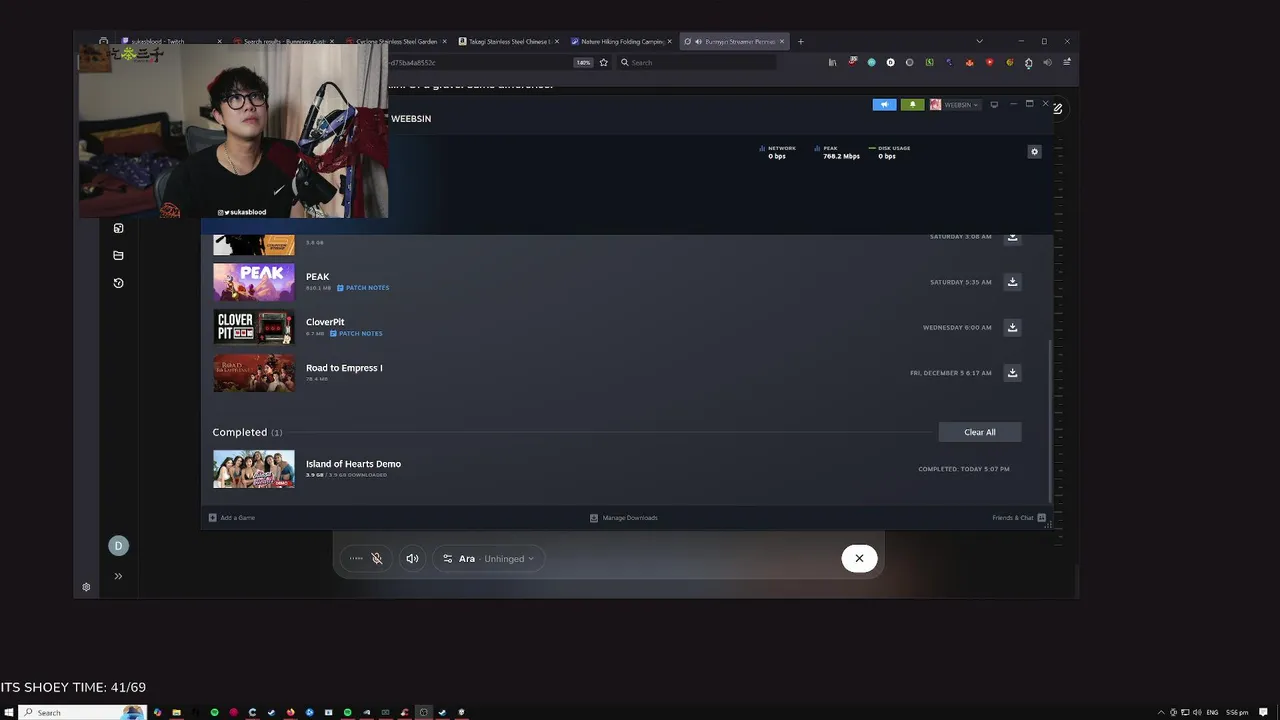Click the box icon in the sidebar
The image size is (1280, 720).
coord(118,228)
